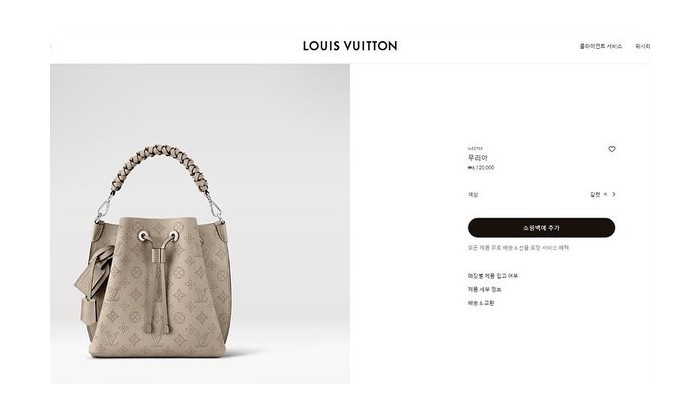The height and width of the screenshot is (413, 700).
Task: Click the product code above 무리아
Action: click(475, 148)
